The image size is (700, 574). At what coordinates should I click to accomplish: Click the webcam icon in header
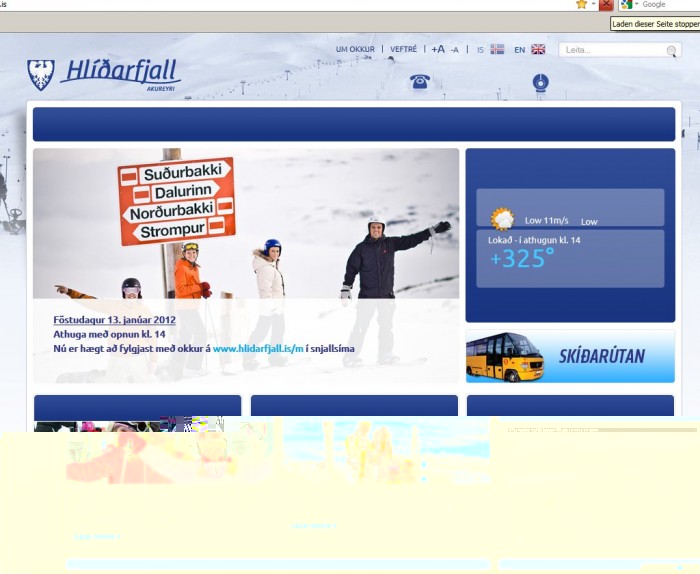[540, 82]
